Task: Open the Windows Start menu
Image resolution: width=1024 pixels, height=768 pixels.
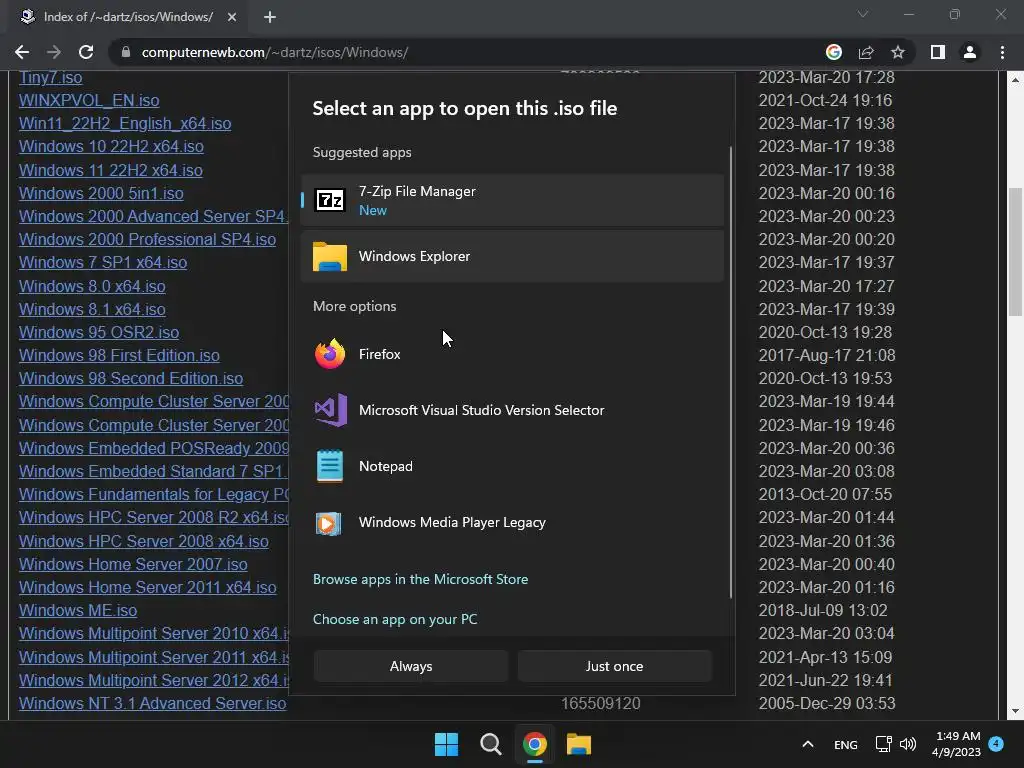Action: point(447,744)
